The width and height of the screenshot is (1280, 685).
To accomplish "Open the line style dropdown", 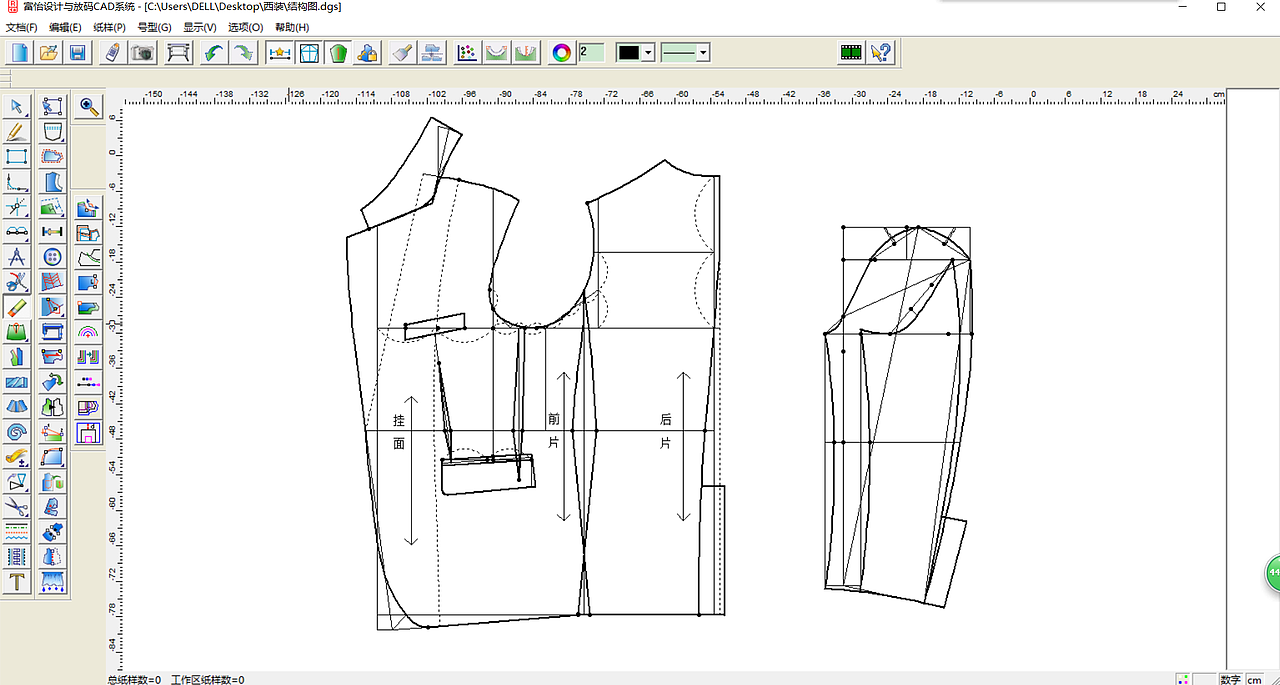I will point(703,53).
